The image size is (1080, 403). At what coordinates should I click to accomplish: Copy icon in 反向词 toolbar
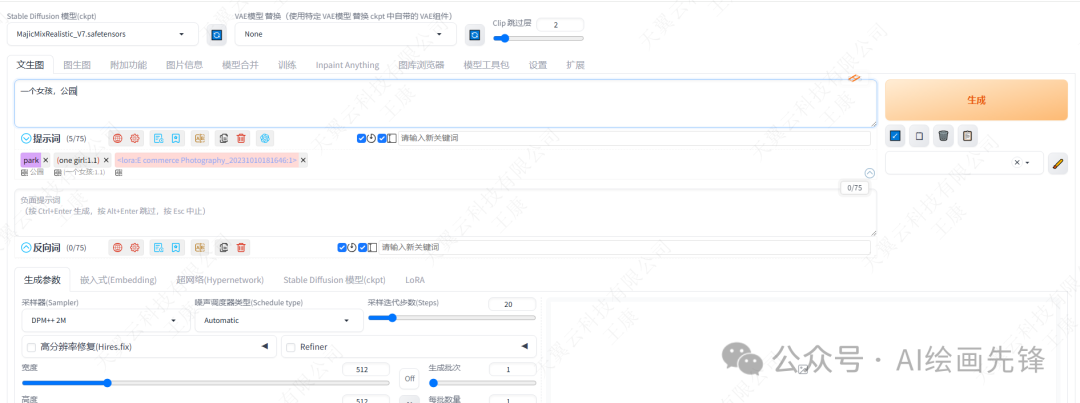click(224, 247)
